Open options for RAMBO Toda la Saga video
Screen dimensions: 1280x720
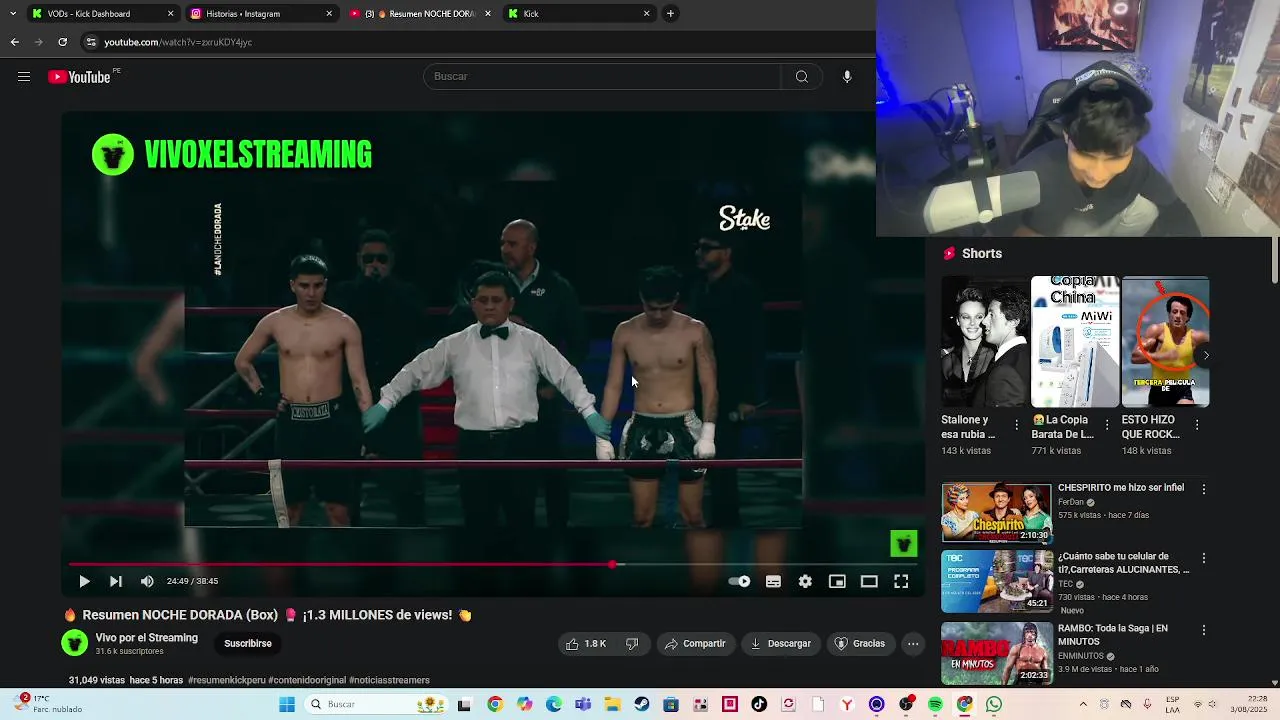tap(1204, 630)
